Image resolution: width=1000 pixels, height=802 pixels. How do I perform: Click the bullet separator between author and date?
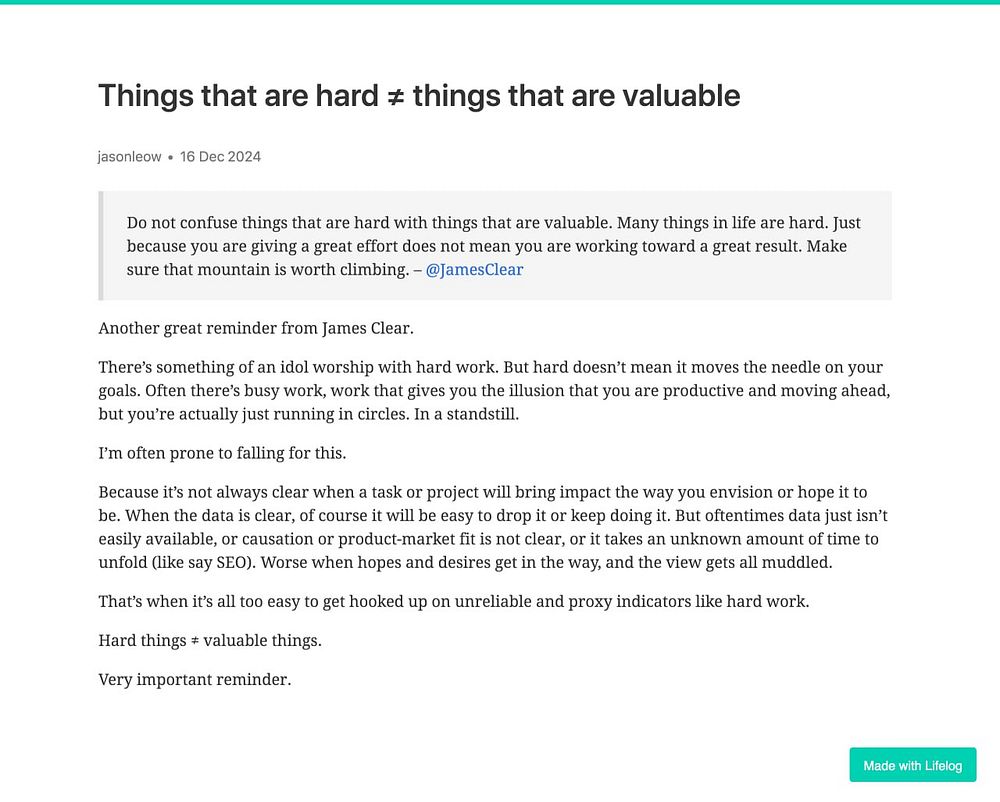click(170, 157)
